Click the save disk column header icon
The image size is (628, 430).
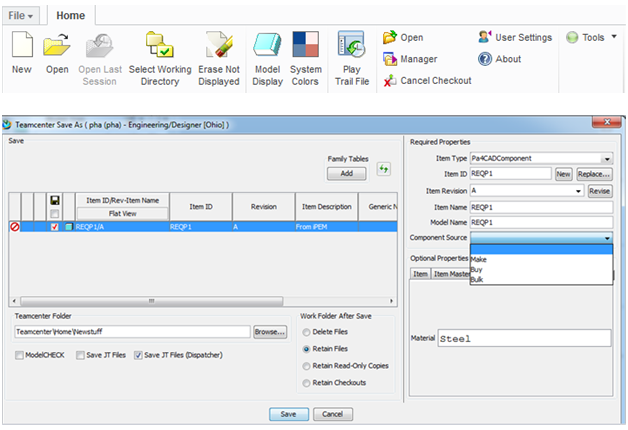pos(55,200)
